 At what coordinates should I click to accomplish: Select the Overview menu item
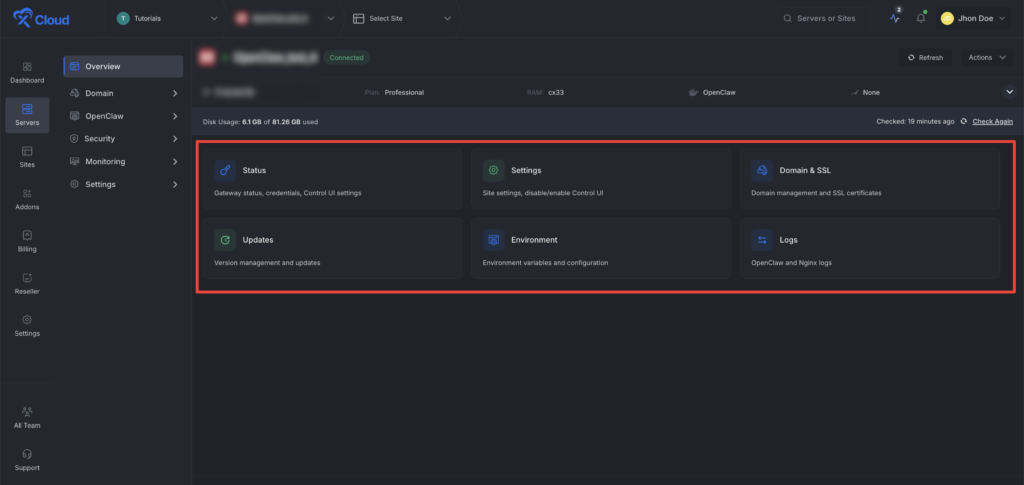click(x=123, y=66)
